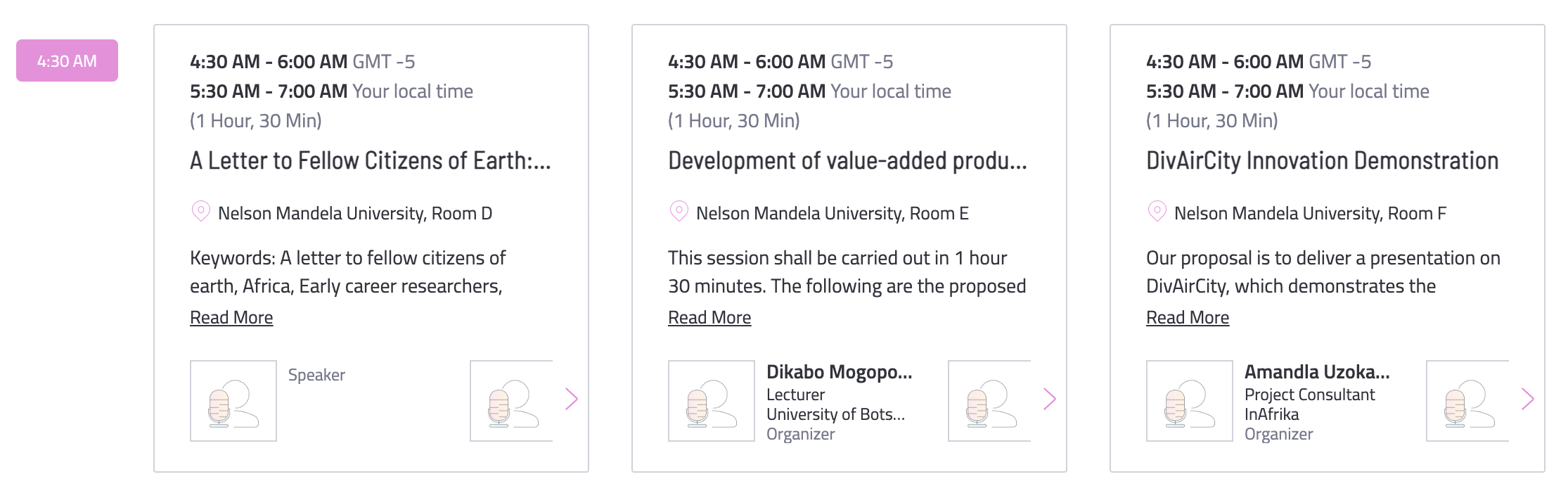Open Read More for DivAirCity session
This screenshot has width=1568, height=498.
pos(1188,317)
